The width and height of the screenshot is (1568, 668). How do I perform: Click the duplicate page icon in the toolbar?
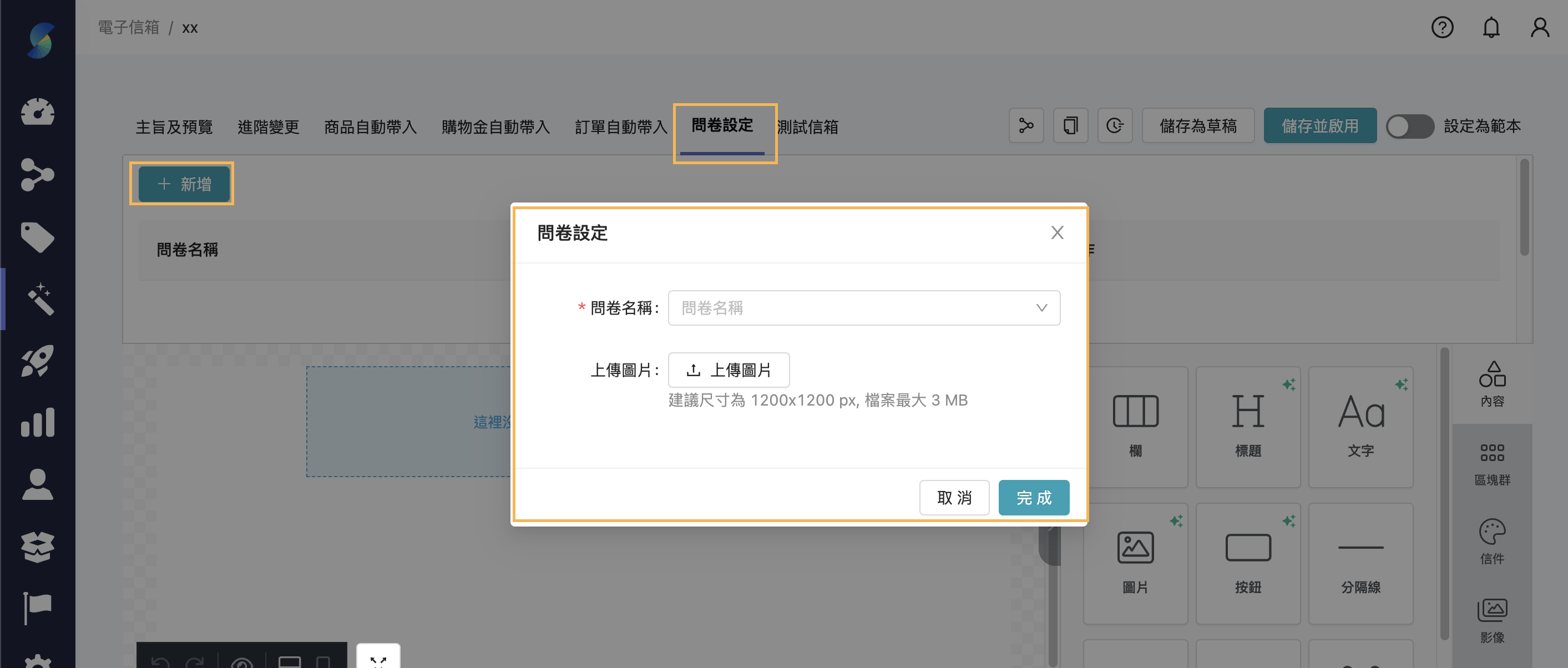tap(1070, 125)
